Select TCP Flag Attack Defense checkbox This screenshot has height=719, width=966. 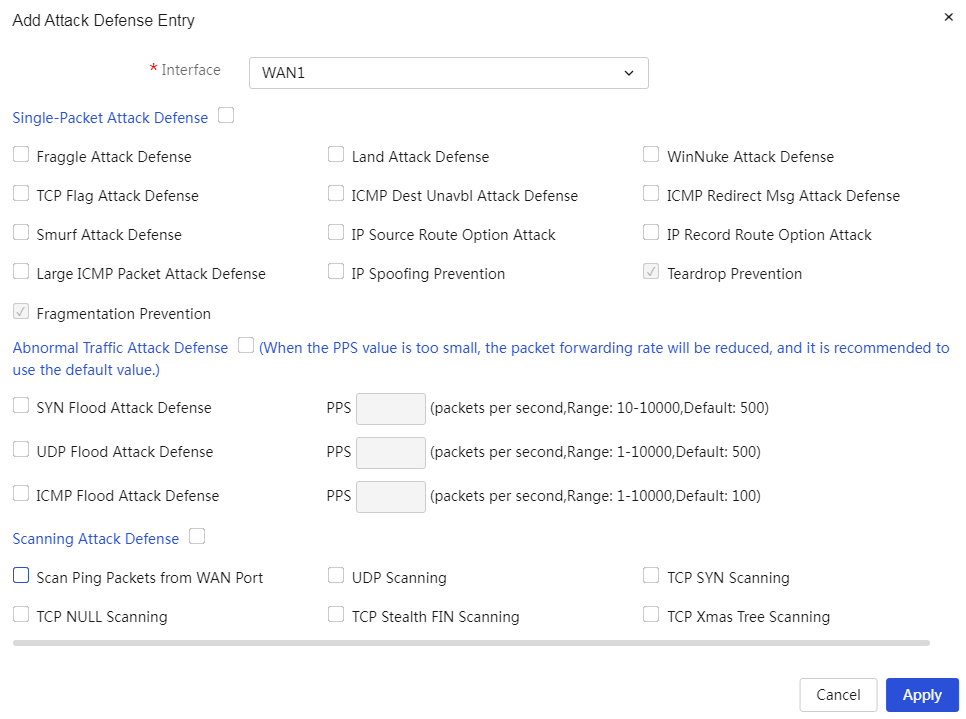point(21,193)
